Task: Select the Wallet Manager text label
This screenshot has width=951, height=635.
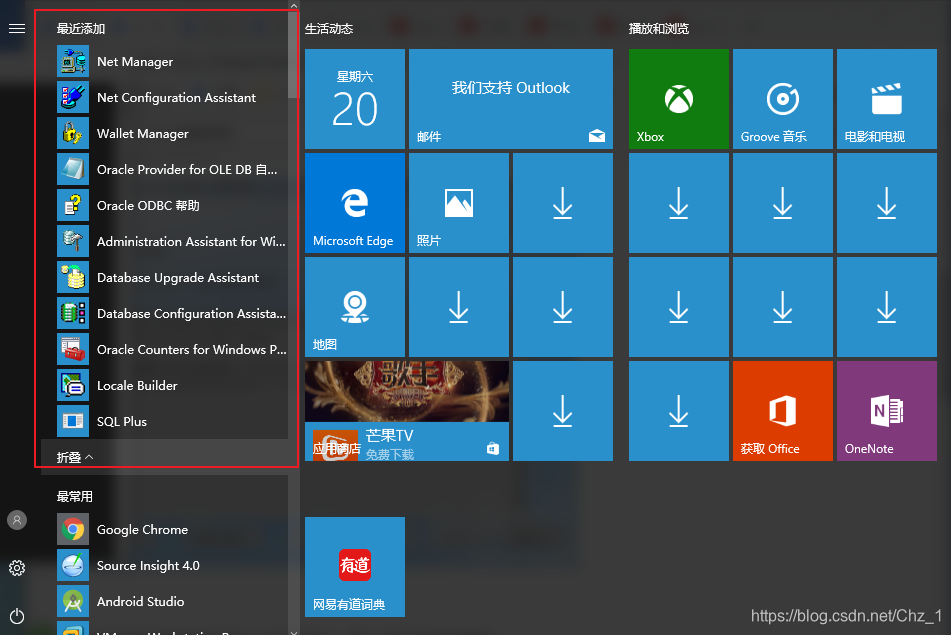Action: (x=143, y=133)
